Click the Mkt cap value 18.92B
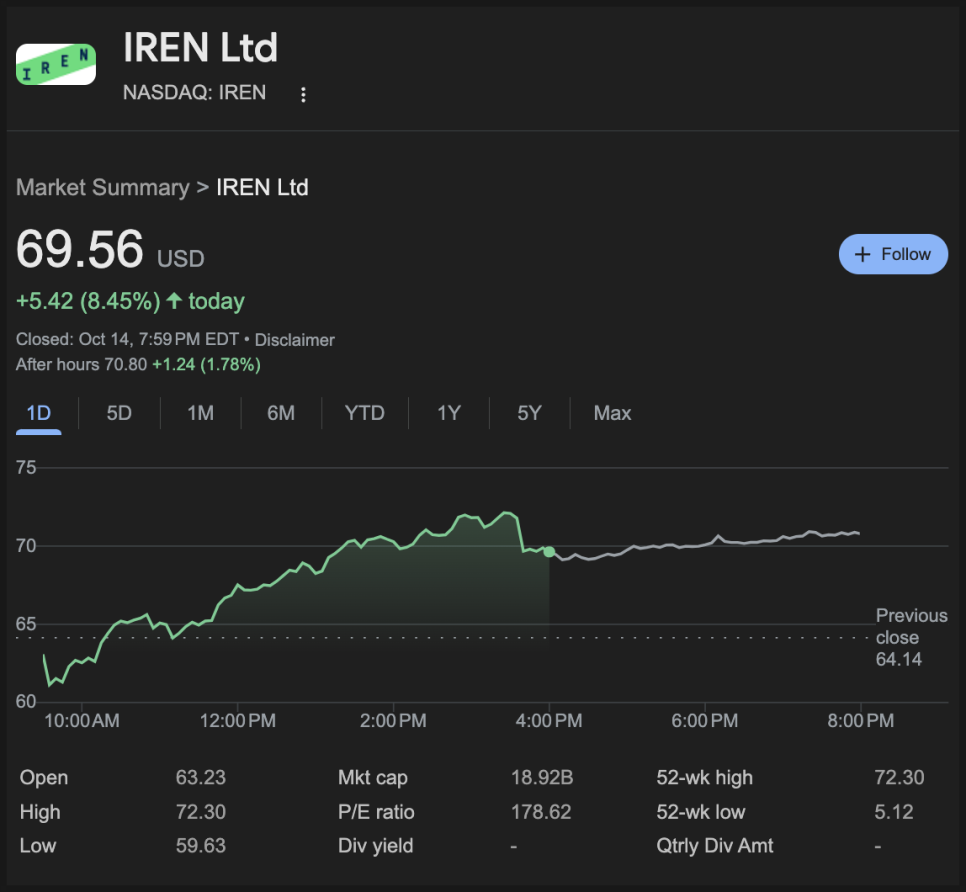Image resolution: width=966 pixels, height=892 pixels. [x=541, y=778]
